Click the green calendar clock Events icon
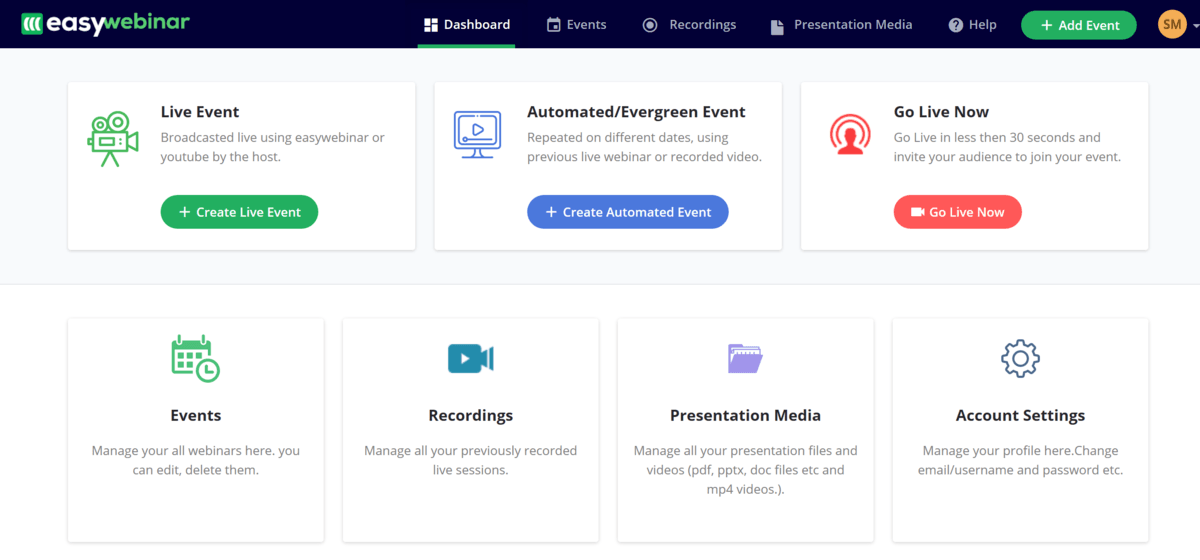The width and height of the screenshot is (1200, 560). click(x=195, y=359)
